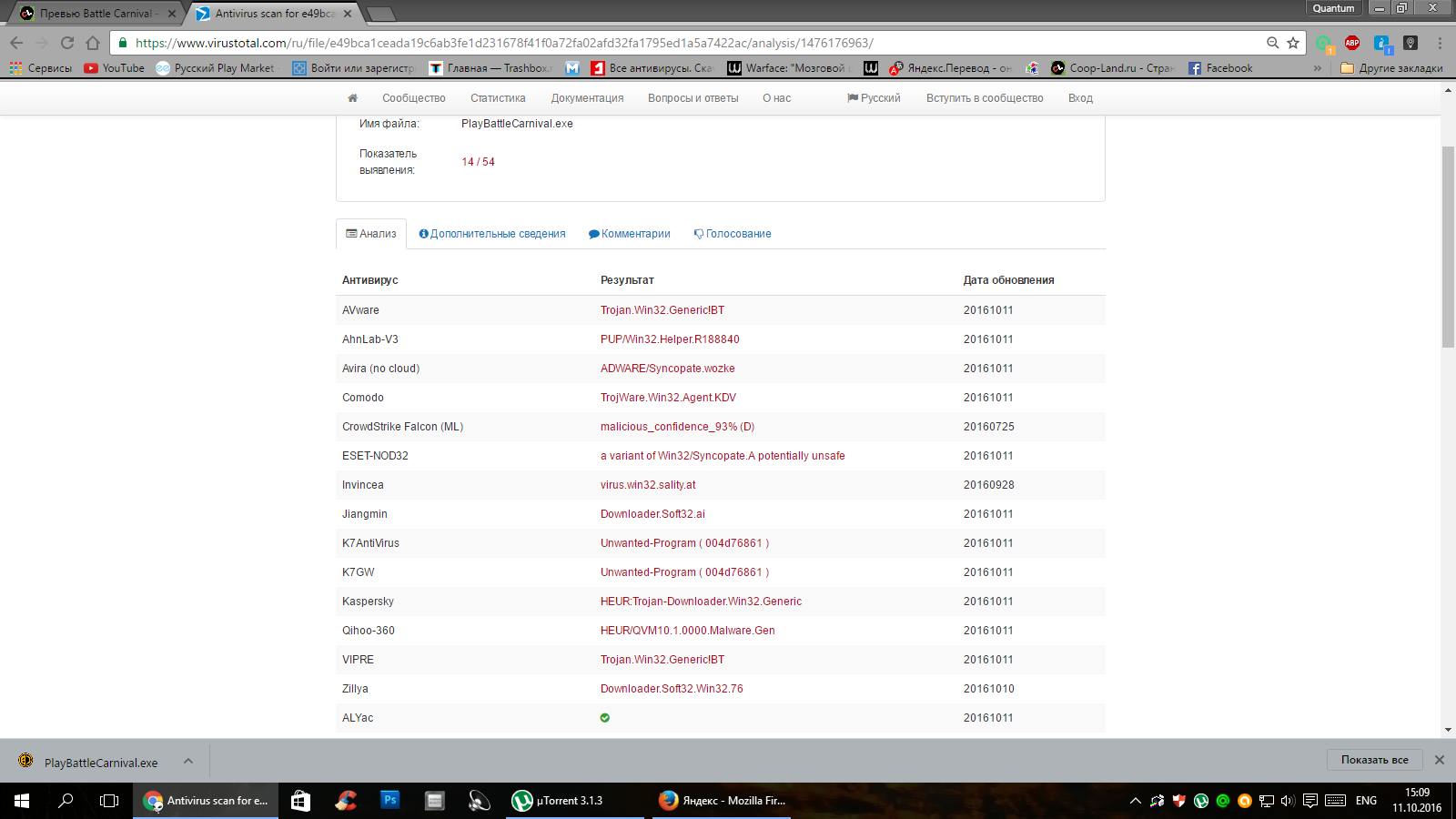This screenshot has width=1456, height=819.
Task: Switch the ENG input language
Action: [x=1366, y=801]
